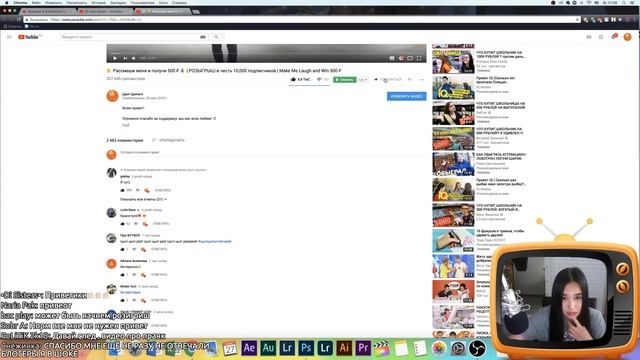The image size is (640, 360).
Task: Launch Illustrator from the dock
Action: coord(344,348)
